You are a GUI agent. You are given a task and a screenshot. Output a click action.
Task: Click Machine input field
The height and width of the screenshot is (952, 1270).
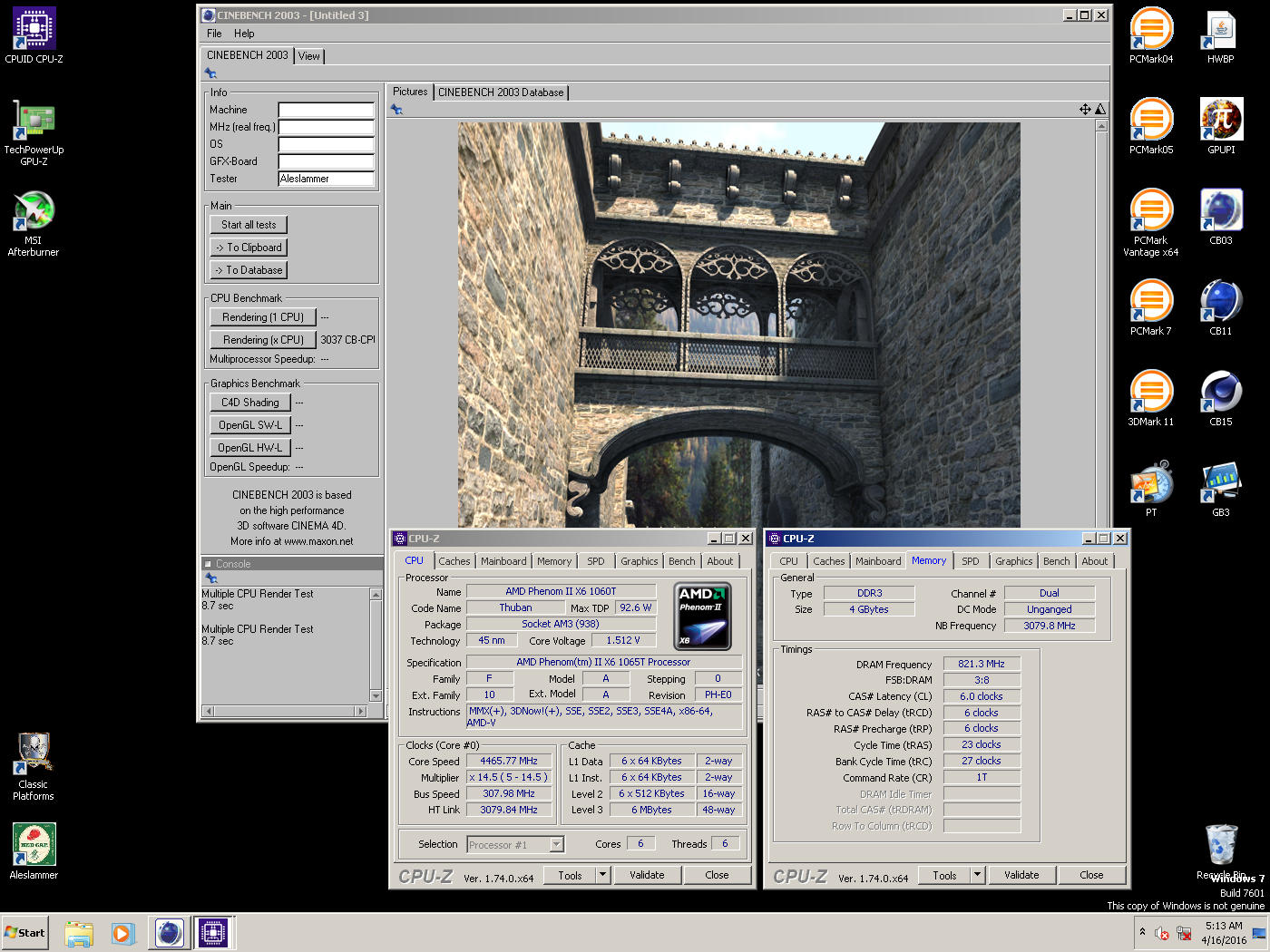point(327,110)
